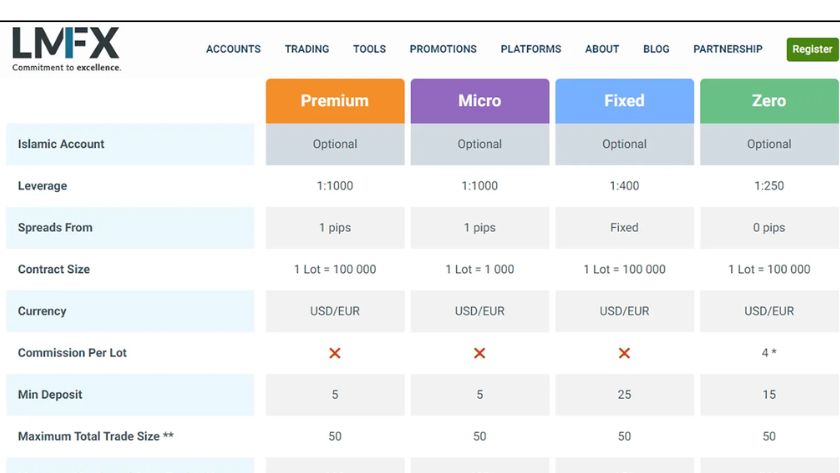Open the Trading menu
The width and height of the screenshot is (840, 473).
click(307, 49)
